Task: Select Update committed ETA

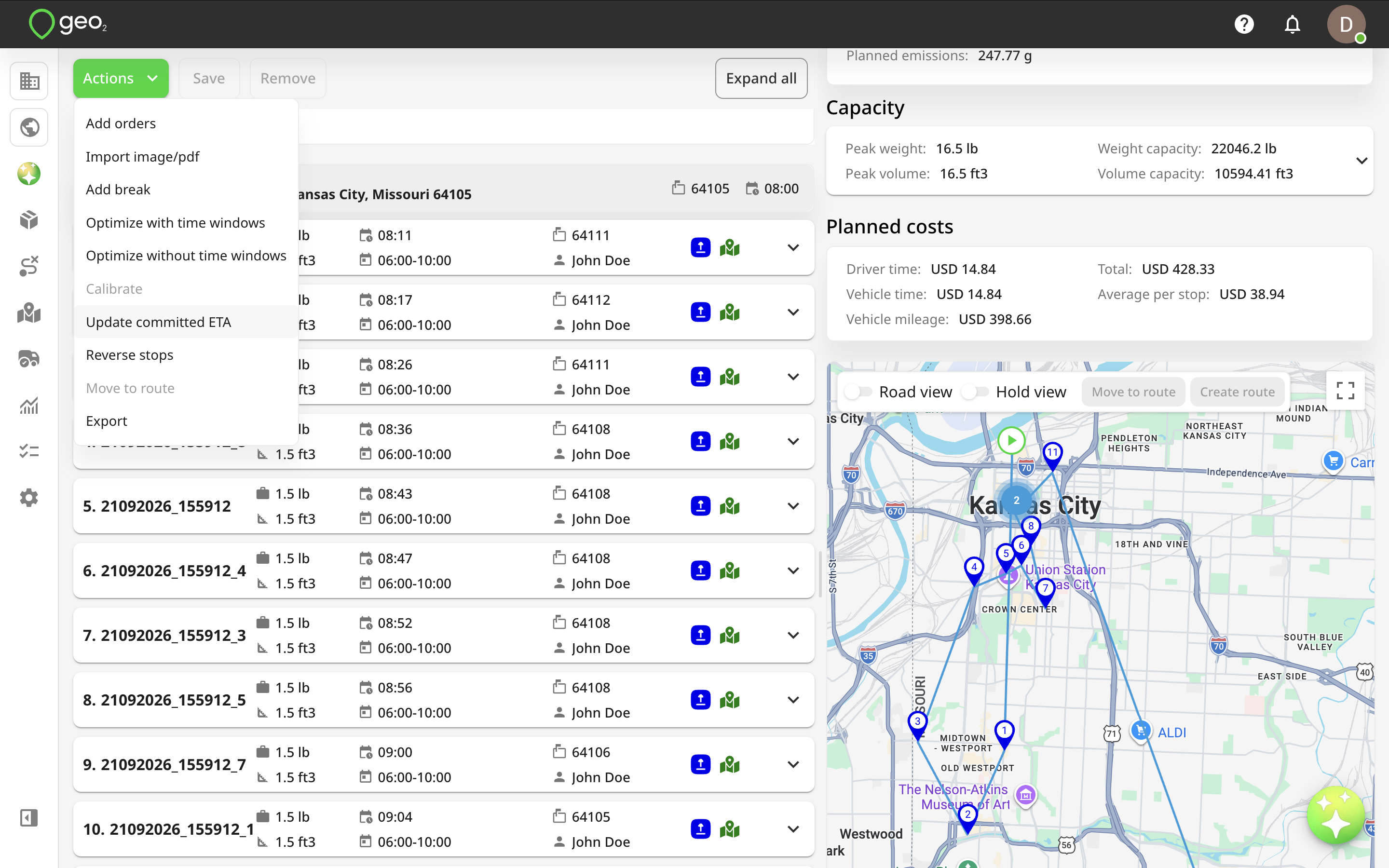Action: point(185,322)
